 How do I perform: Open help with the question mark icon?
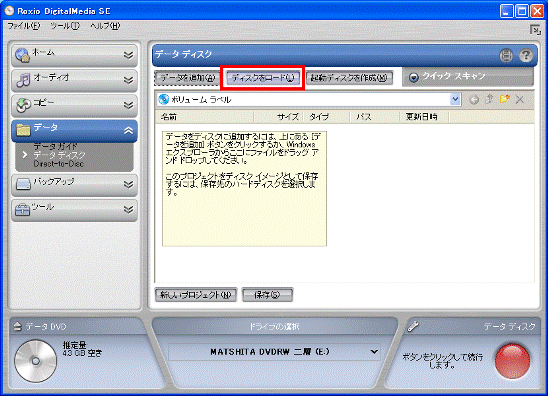(x=525, y=55)
